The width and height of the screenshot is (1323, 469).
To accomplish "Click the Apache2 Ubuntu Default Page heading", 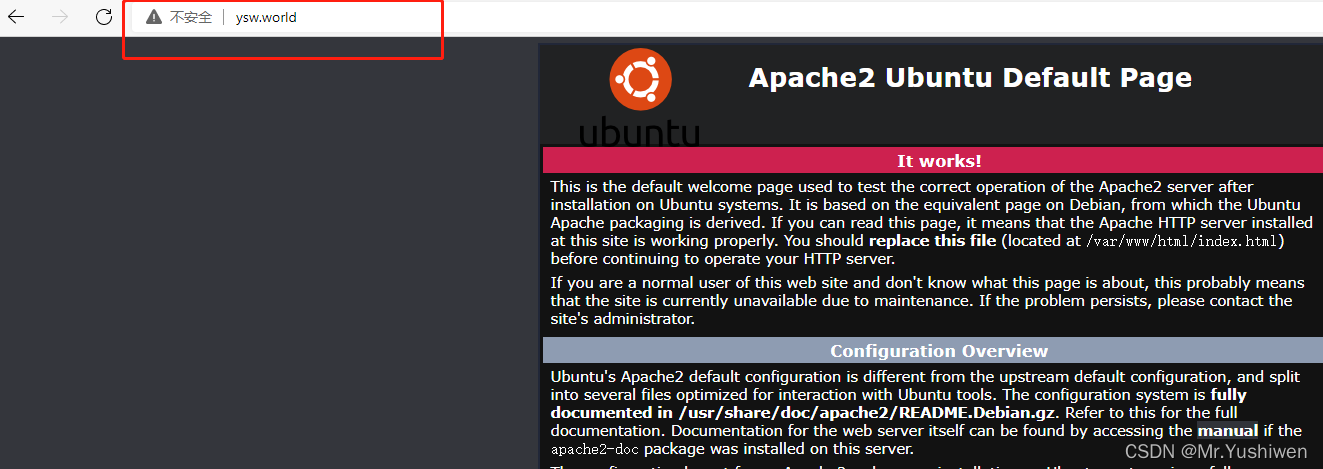I will coord(970,77).
